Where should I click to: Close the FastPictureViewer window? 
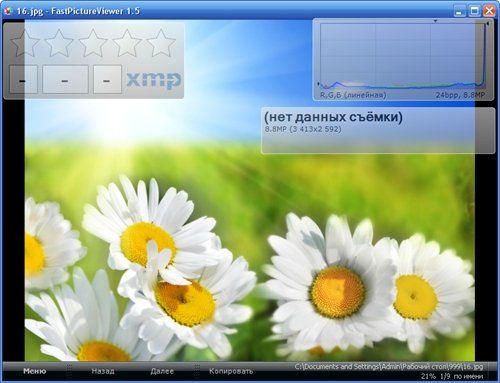pos(489,11)
